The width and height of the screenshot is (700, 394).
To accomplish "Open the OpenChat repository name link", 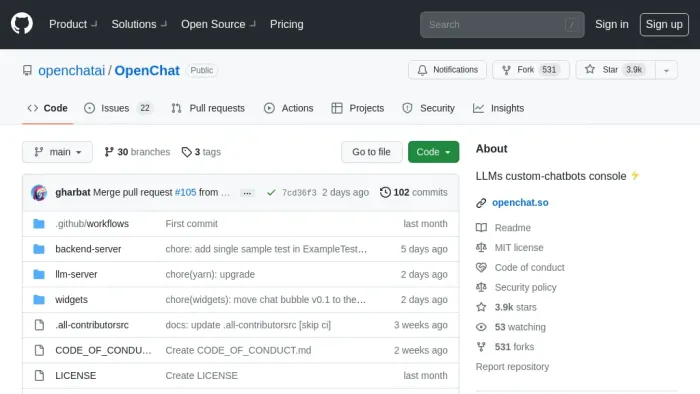I will click(147, 71).
